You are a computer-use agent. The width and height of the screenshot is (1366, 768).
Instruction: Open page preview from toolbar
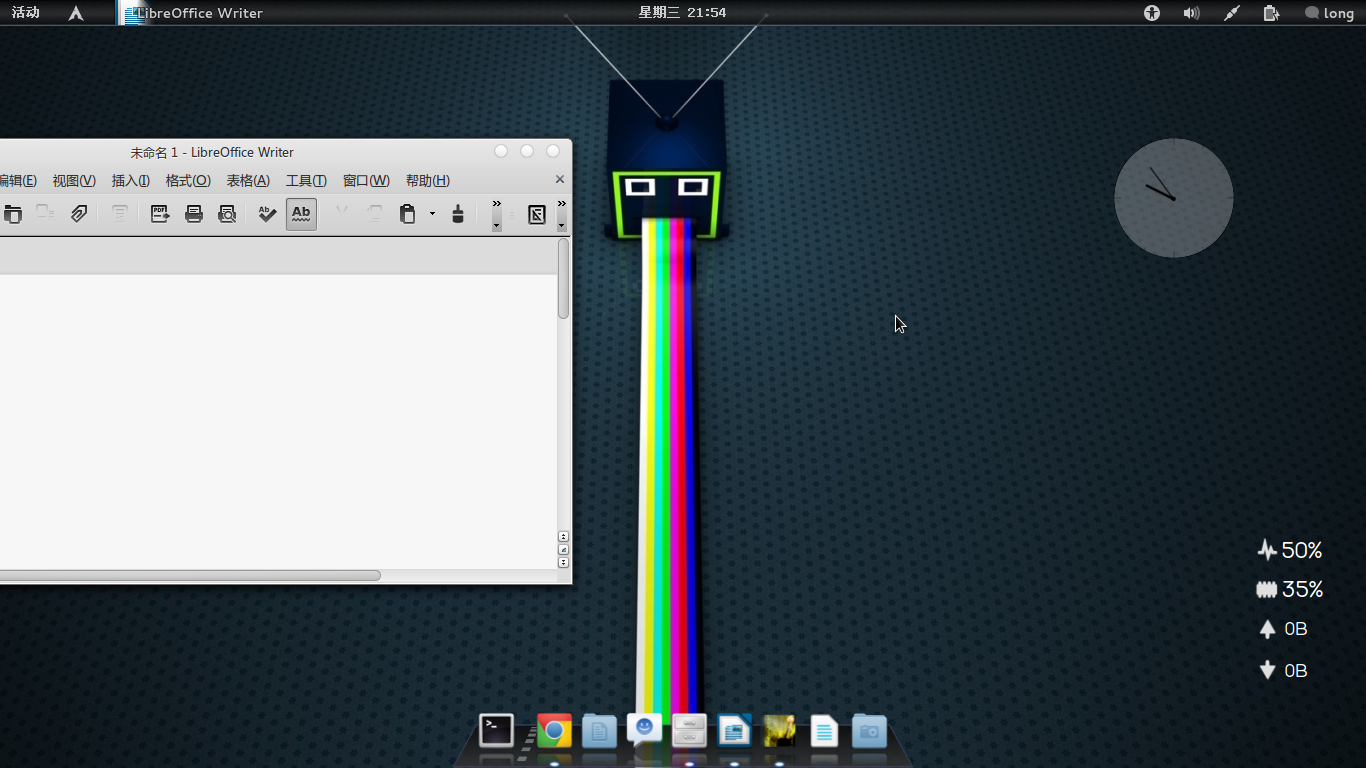pyautogui.click(x=227, y=214)
